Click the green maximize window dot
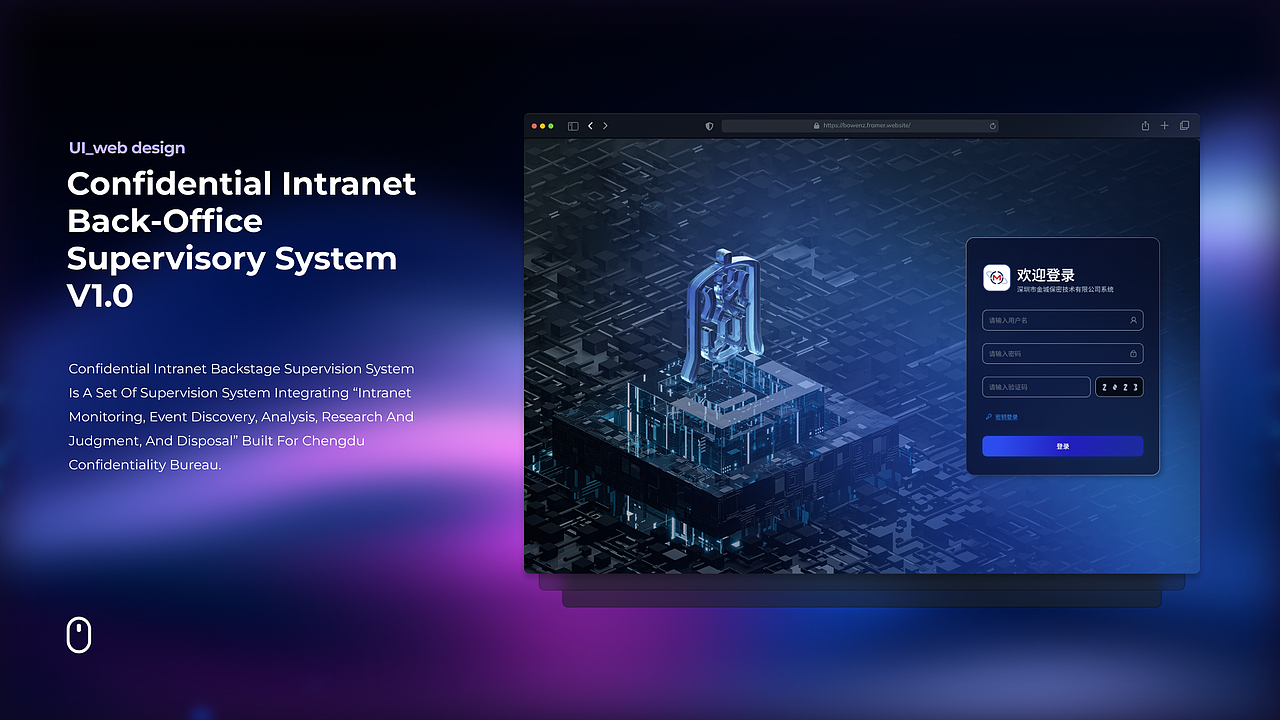 [x=551, y=126]
